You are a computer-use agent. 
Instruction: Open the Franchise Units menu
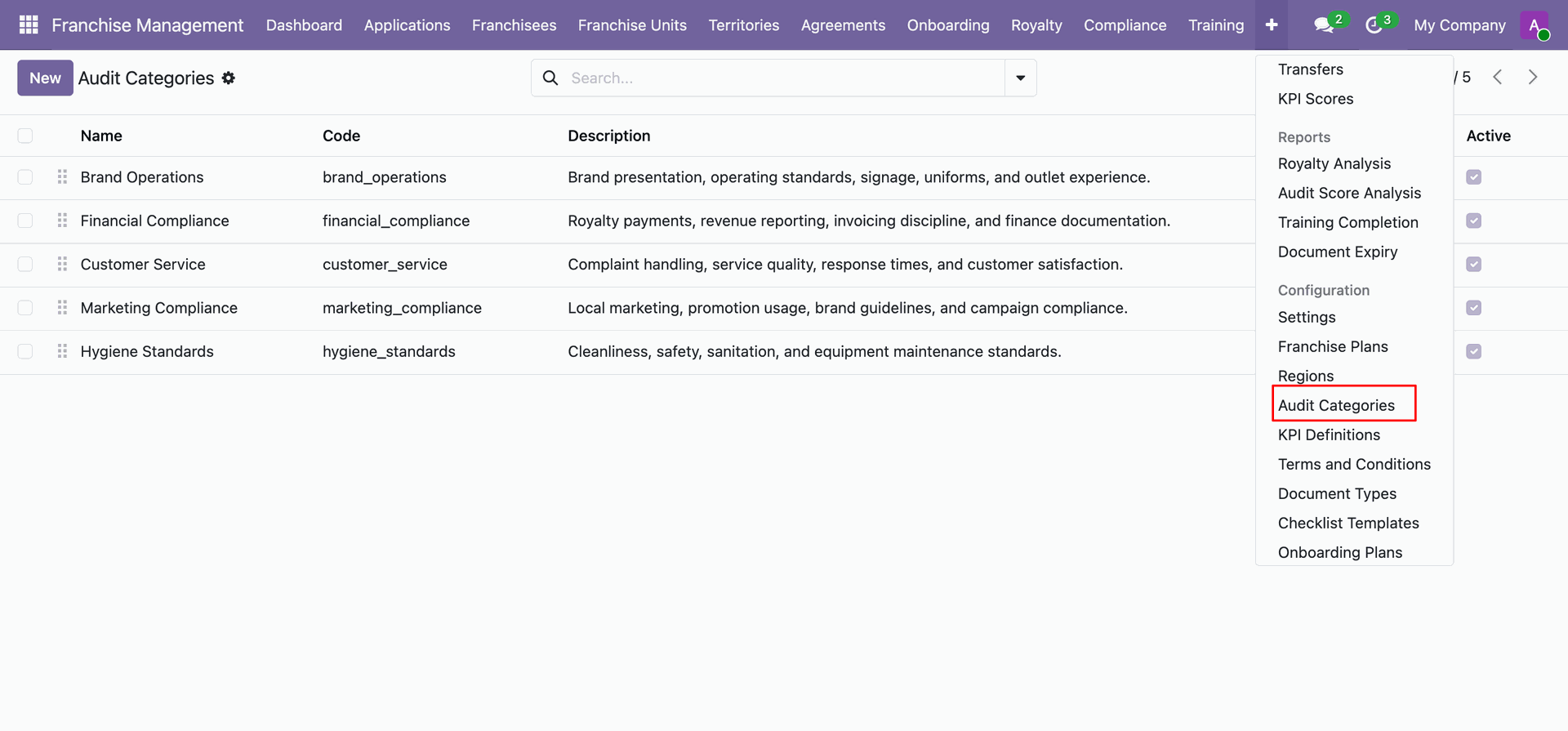632,25
